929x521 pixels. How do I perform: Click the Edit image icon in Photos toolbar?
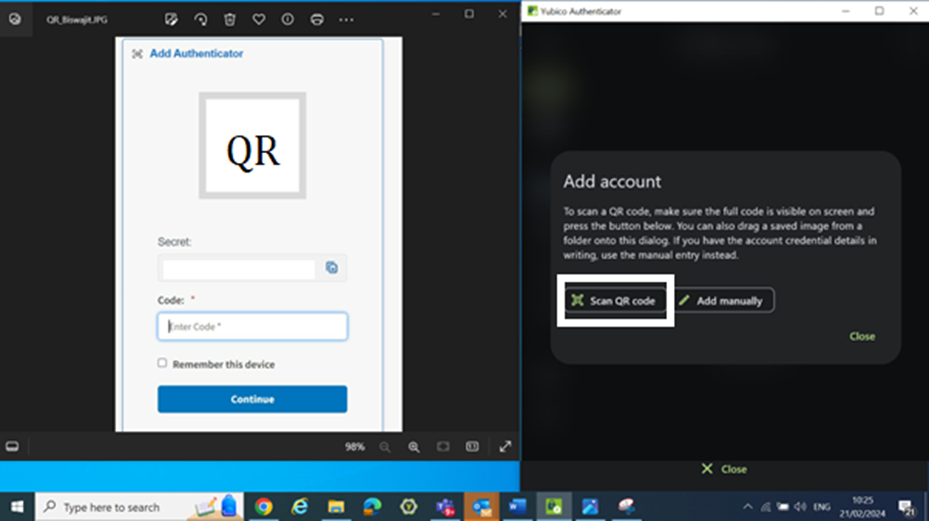171,20
